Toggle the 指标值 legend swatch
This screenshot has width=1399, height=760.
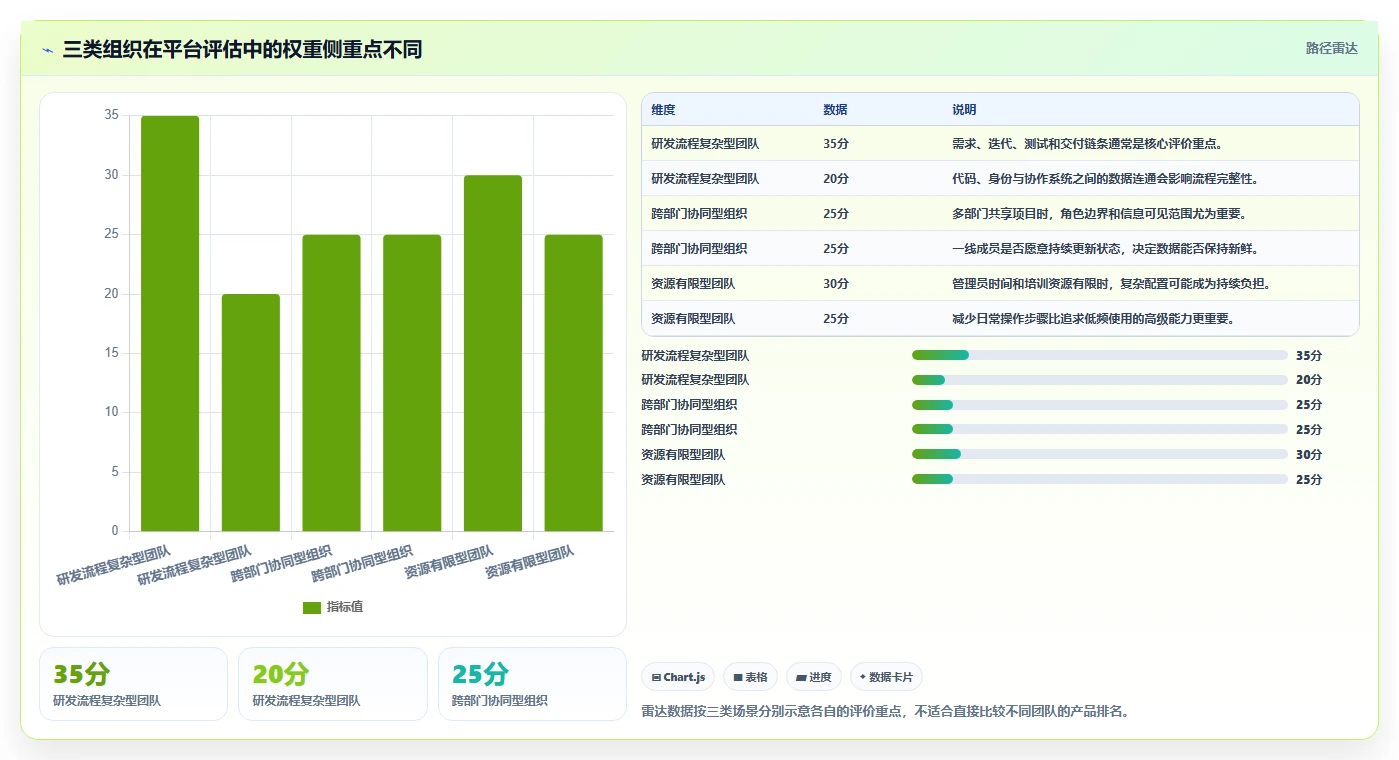coord(312,607)
